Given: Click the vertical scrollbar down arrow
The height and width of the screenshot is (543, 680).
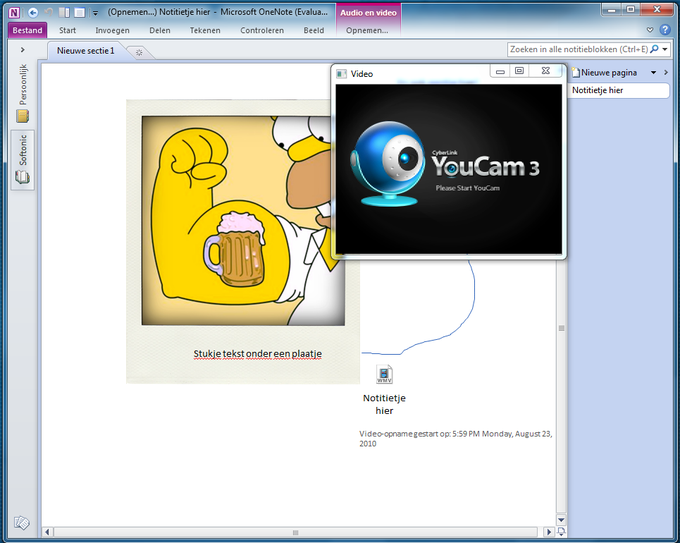Looking at the screenshot, I should [561, 519].
